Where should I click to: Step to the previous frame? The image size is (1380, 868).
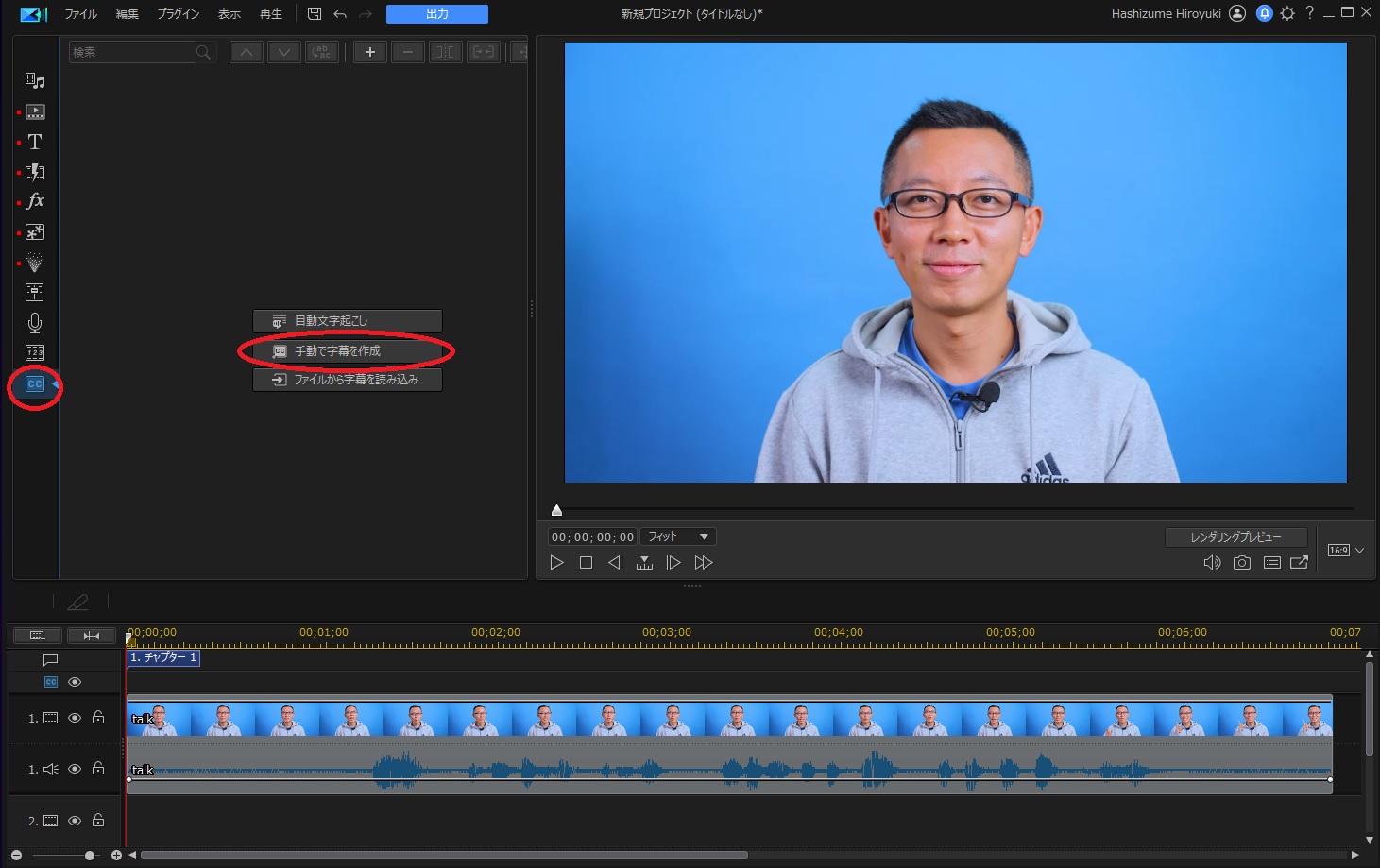pyautogui.click(x=615, y=563)
